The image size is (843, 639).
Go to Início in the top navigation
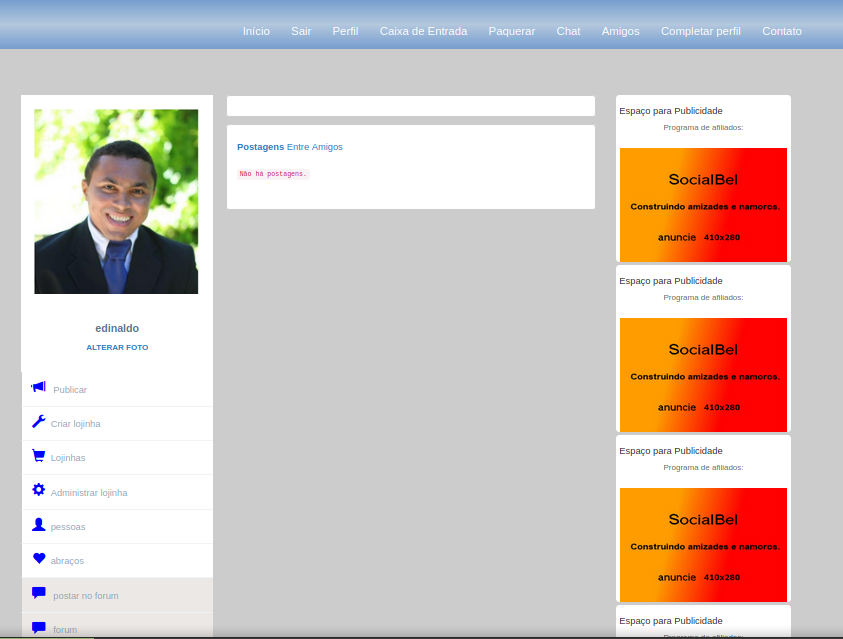point(256,31)
